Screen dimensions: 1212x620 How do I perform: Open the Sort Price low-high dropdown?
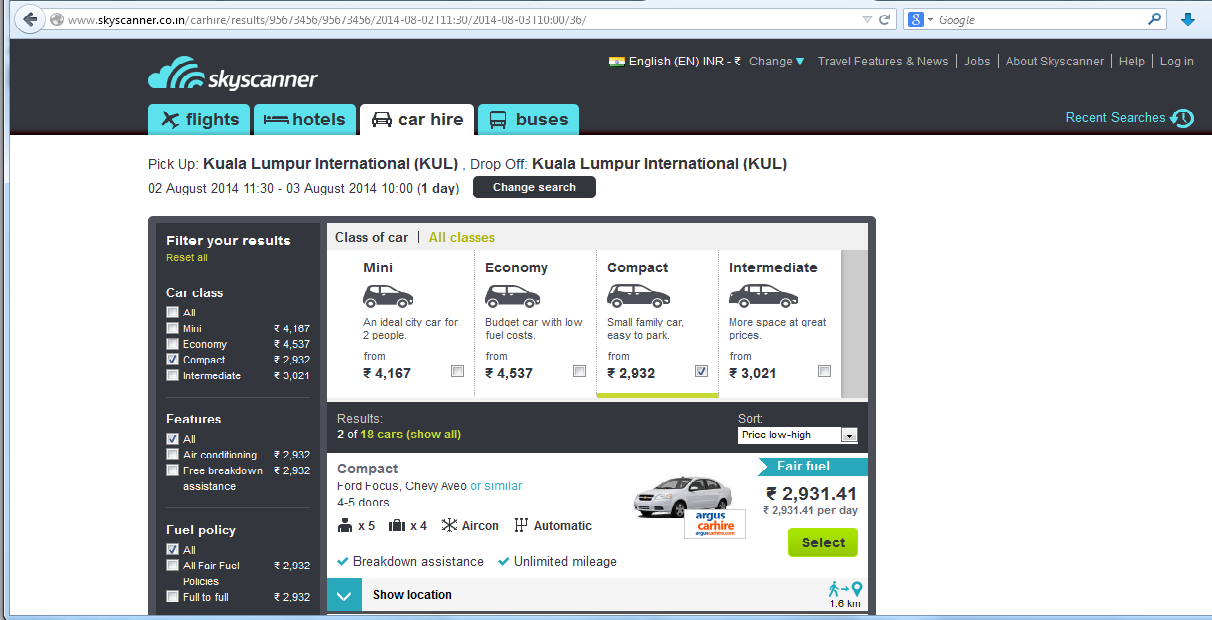798,435
